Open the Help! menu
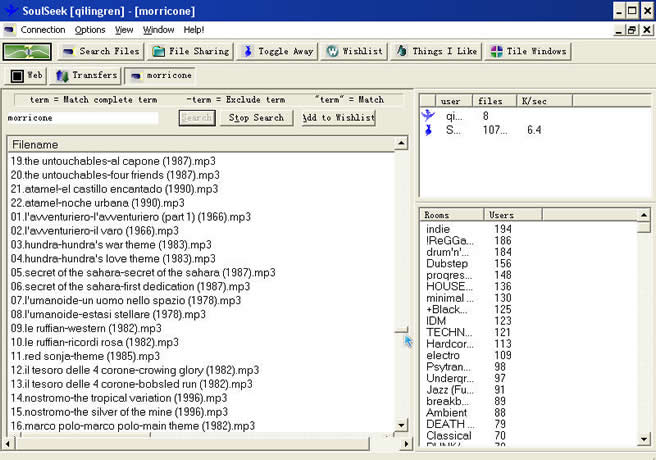 tap(194, 30)
